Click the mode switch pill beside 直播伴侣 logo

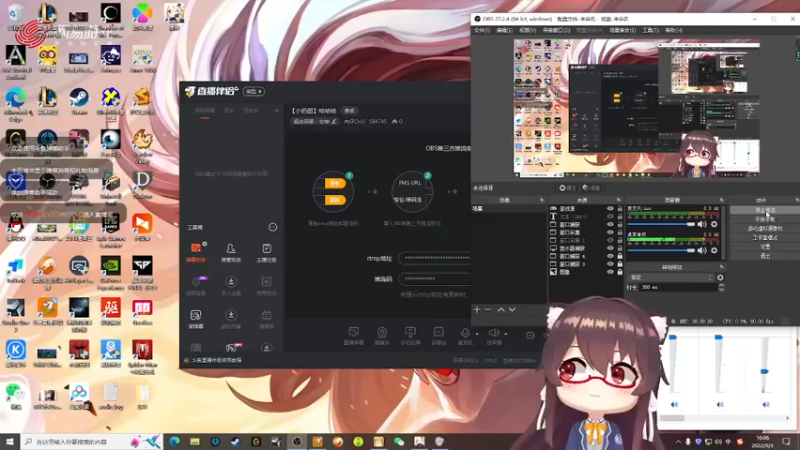pyautogui.click(x=254, y=91)
